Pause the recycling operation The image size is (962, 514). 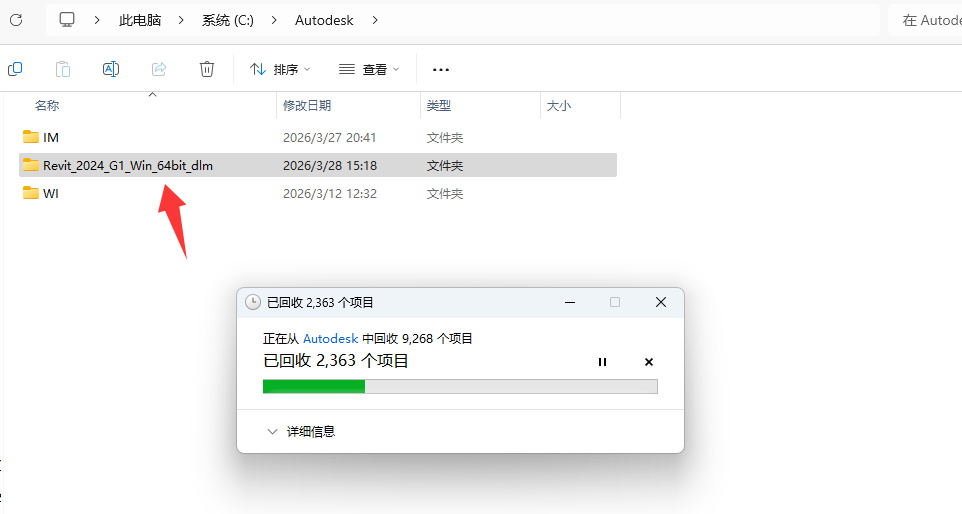pyautogui.click(x=602, y=362)
